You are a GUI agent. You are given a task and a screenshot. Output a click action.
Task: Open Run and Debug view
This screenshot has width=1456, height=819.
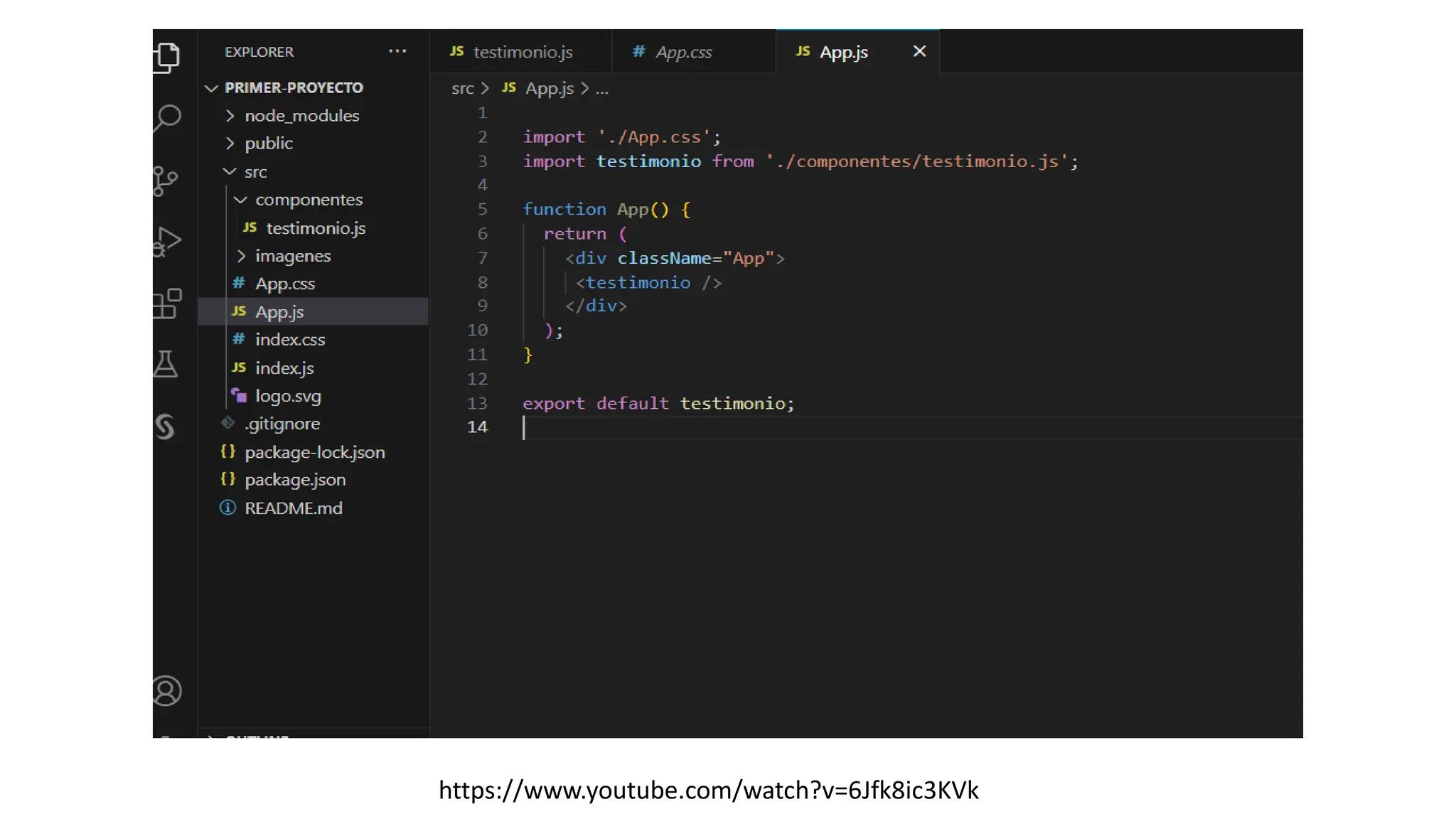pos(168,242)
